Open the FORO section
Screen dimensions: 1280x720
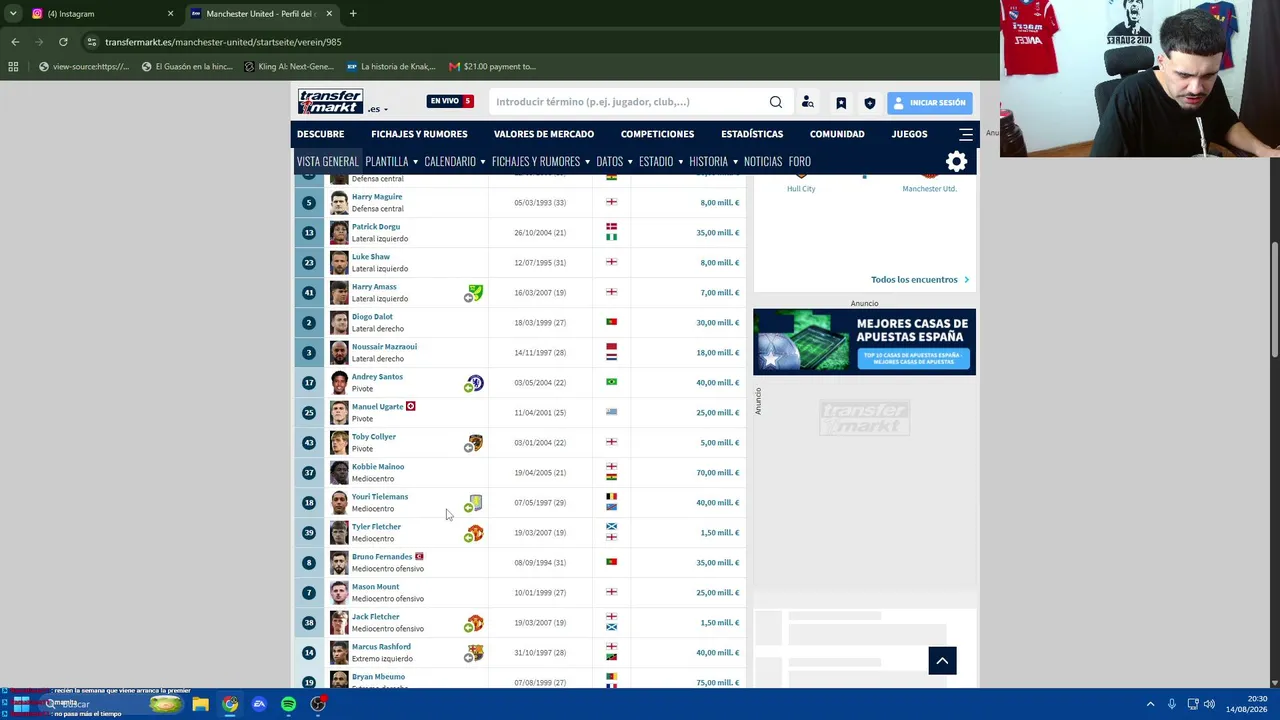(799, 162)
